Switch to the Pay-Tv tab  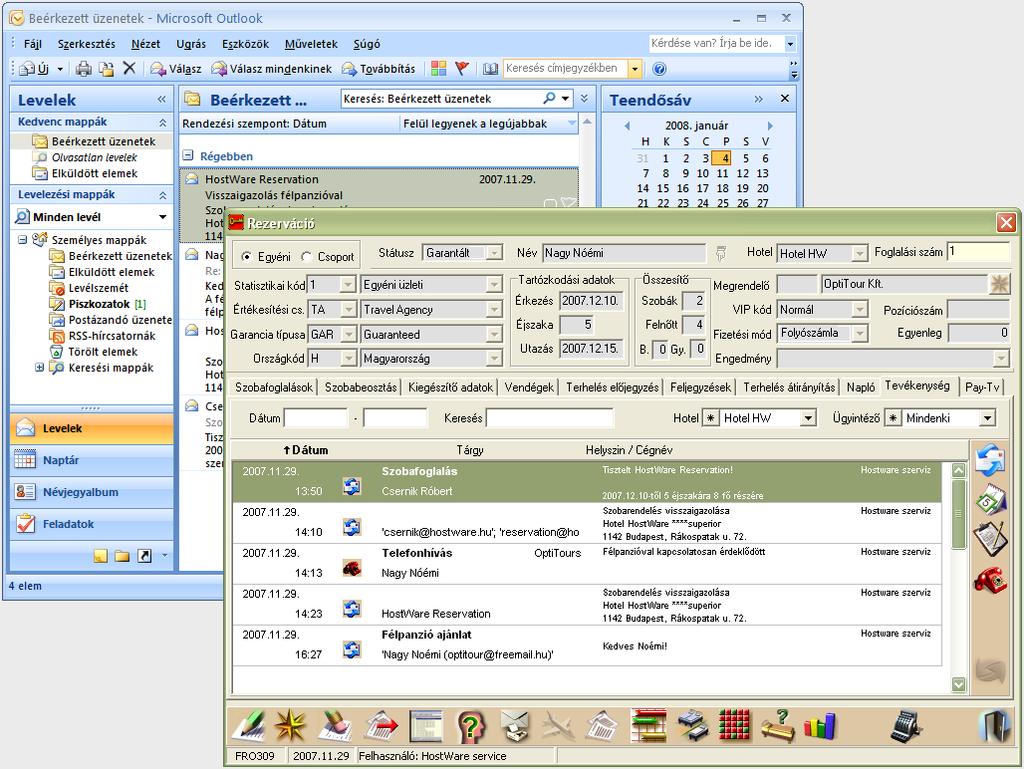click(982, 387)
